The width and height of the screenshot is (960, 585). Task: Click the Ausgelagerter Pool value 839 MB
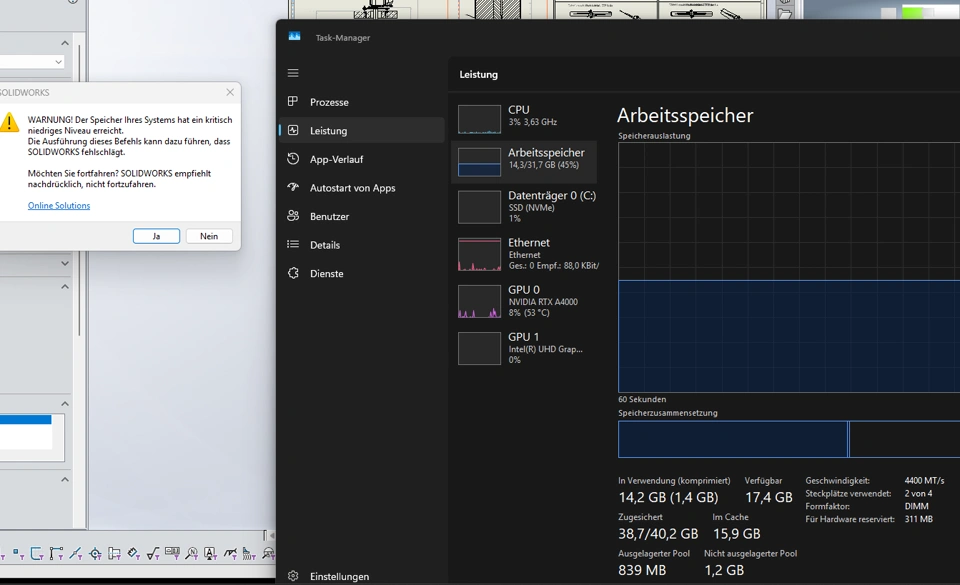tap(642, 570)
